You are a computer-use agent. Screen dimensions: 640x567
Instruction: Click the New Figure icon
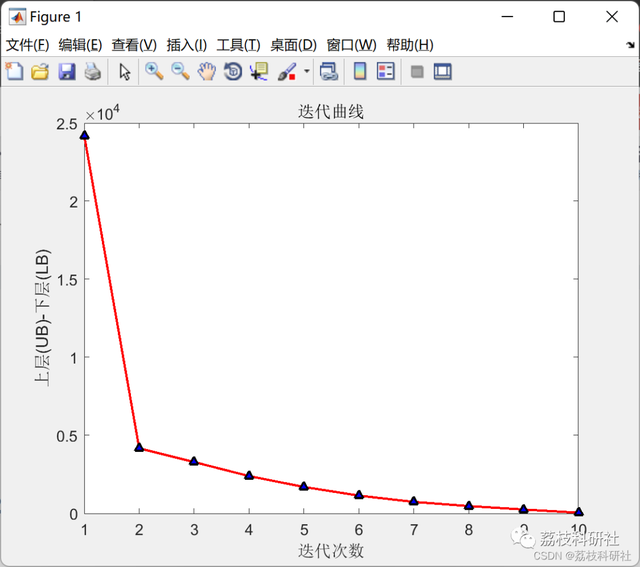pos(14,71)
